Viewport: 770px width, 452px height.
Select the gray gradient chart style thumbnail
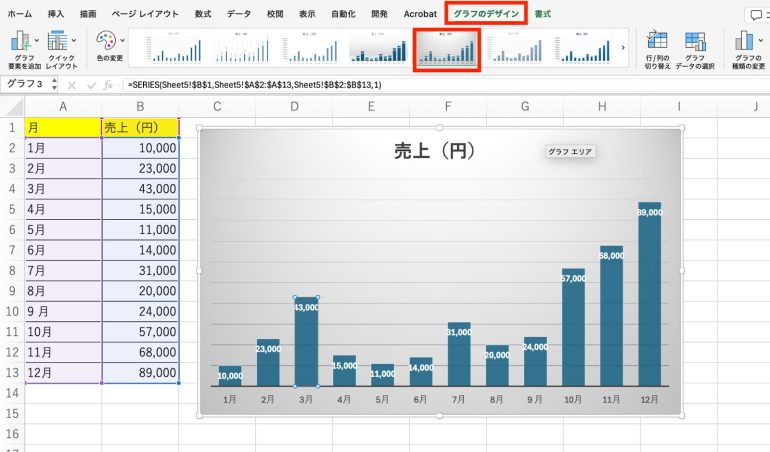coord(446,49)
